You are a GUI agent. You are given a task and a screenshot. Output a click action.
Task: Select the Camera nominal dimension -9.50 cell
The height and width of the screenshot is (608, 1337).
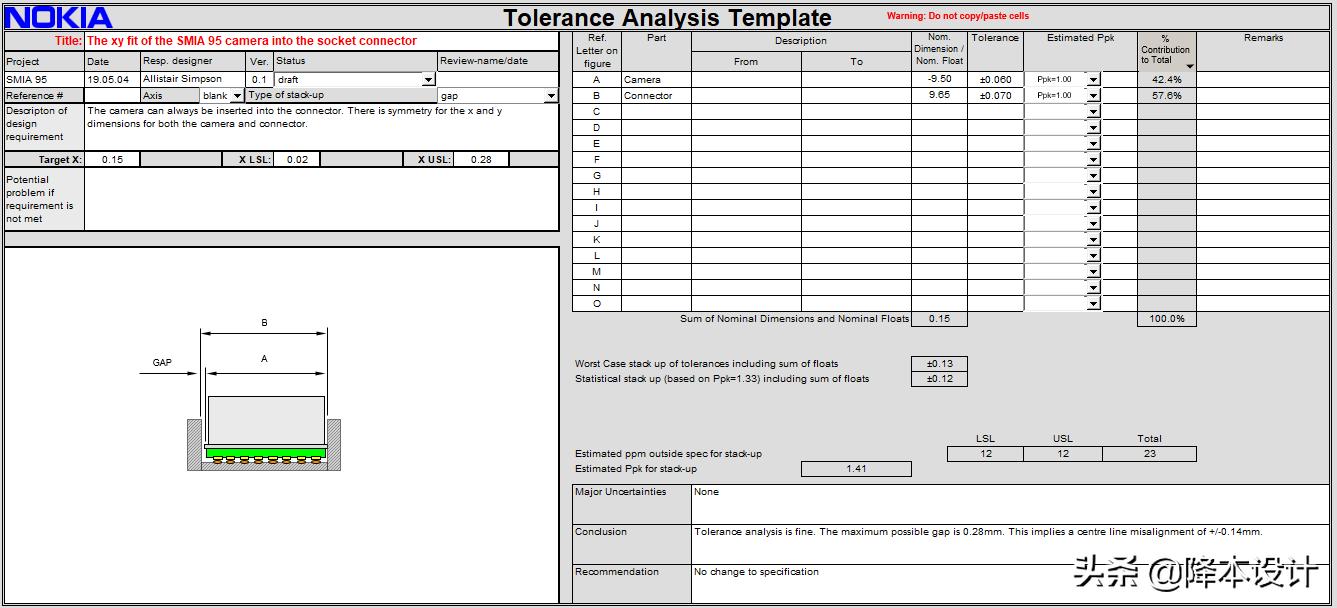pyautogui.click(x=939, y=79)
